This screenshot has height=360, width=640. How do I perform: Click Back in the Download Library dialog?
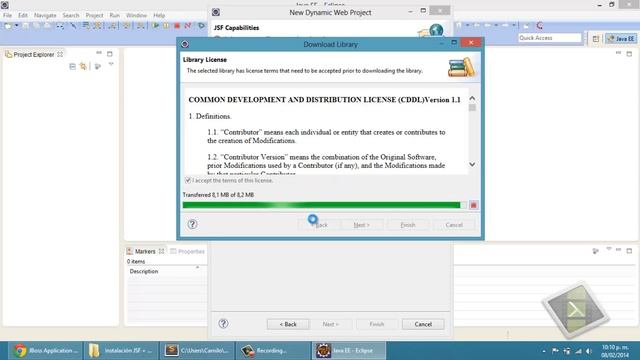pyautogui.click(x=318, y=225)
